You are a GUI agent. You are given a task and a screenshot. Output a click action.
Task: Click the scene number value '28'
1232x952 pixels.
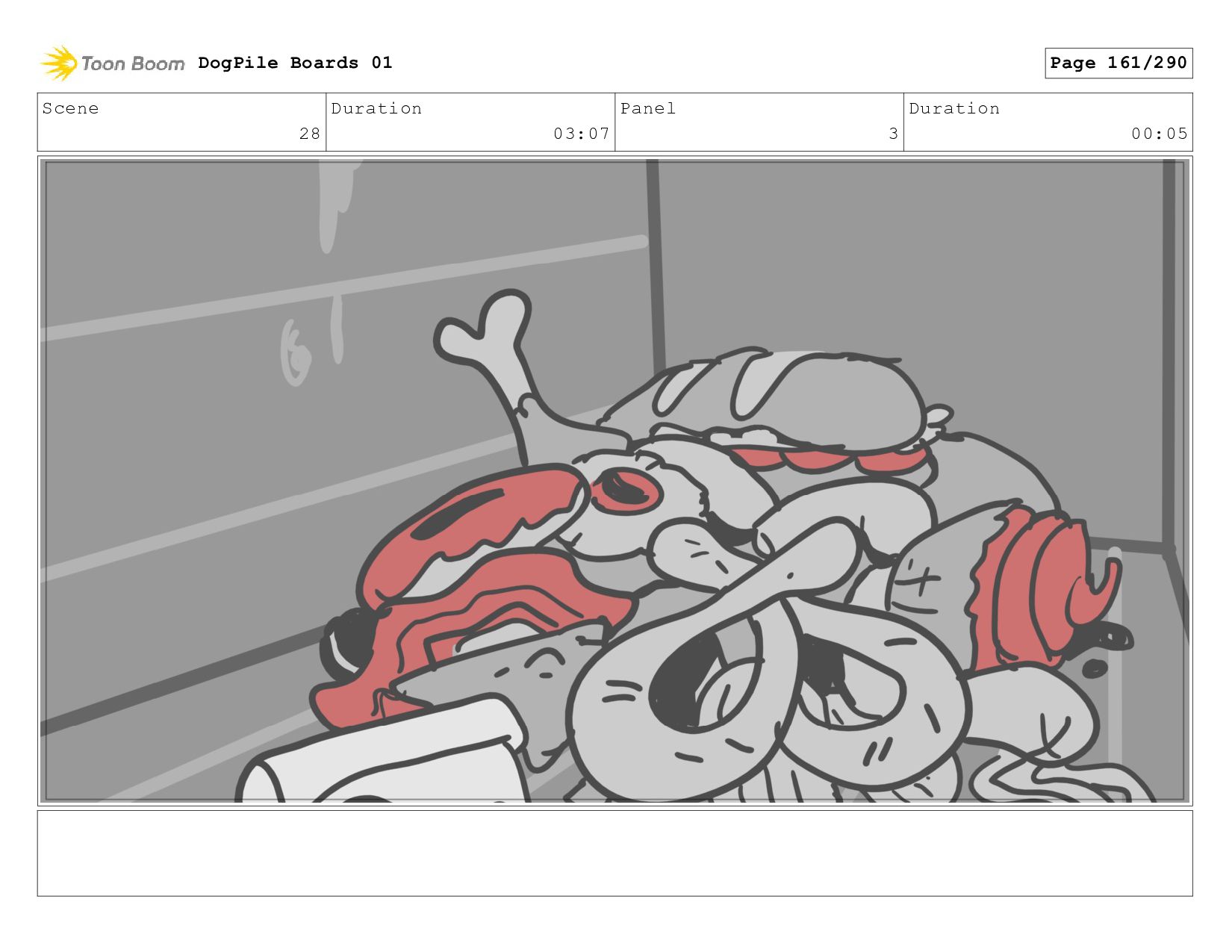click(x=310, y=134)
